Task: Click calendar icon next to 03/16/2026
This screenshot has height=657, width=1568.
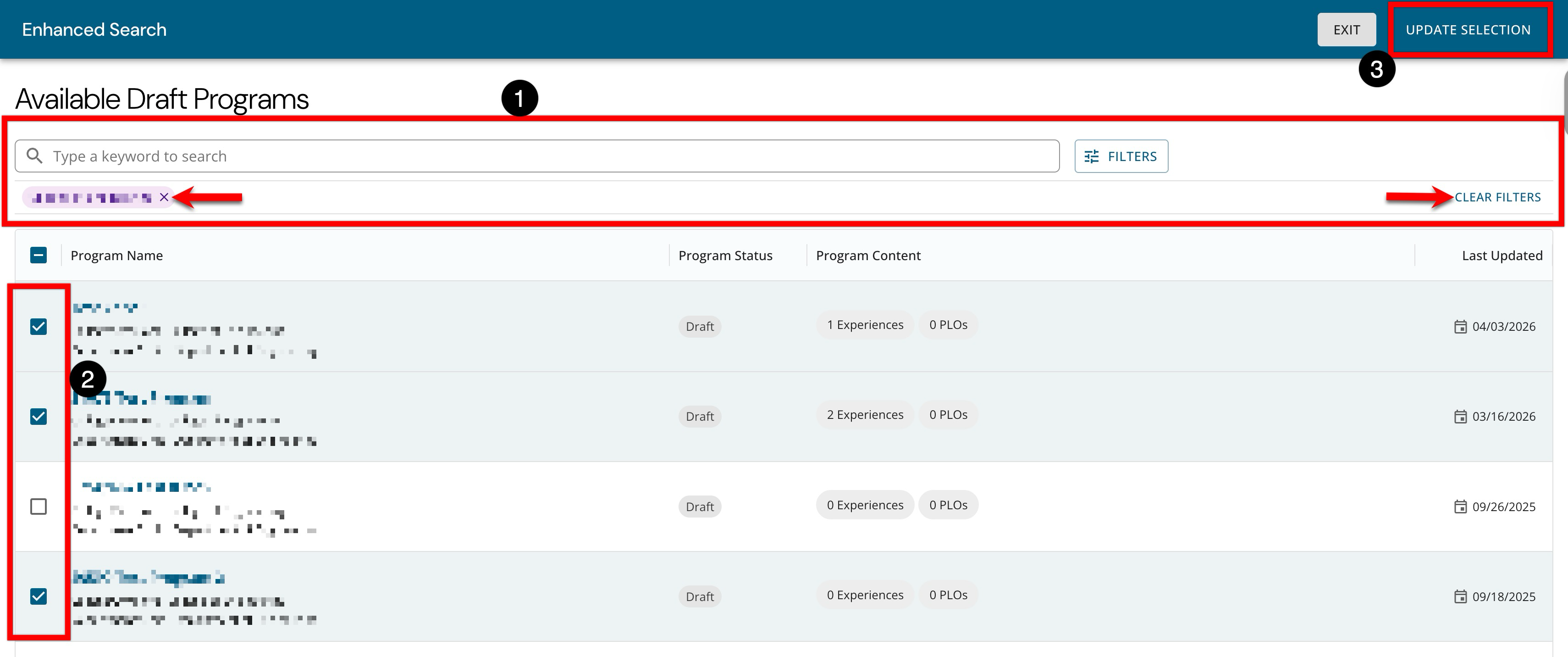Action: pos(1460,417)
